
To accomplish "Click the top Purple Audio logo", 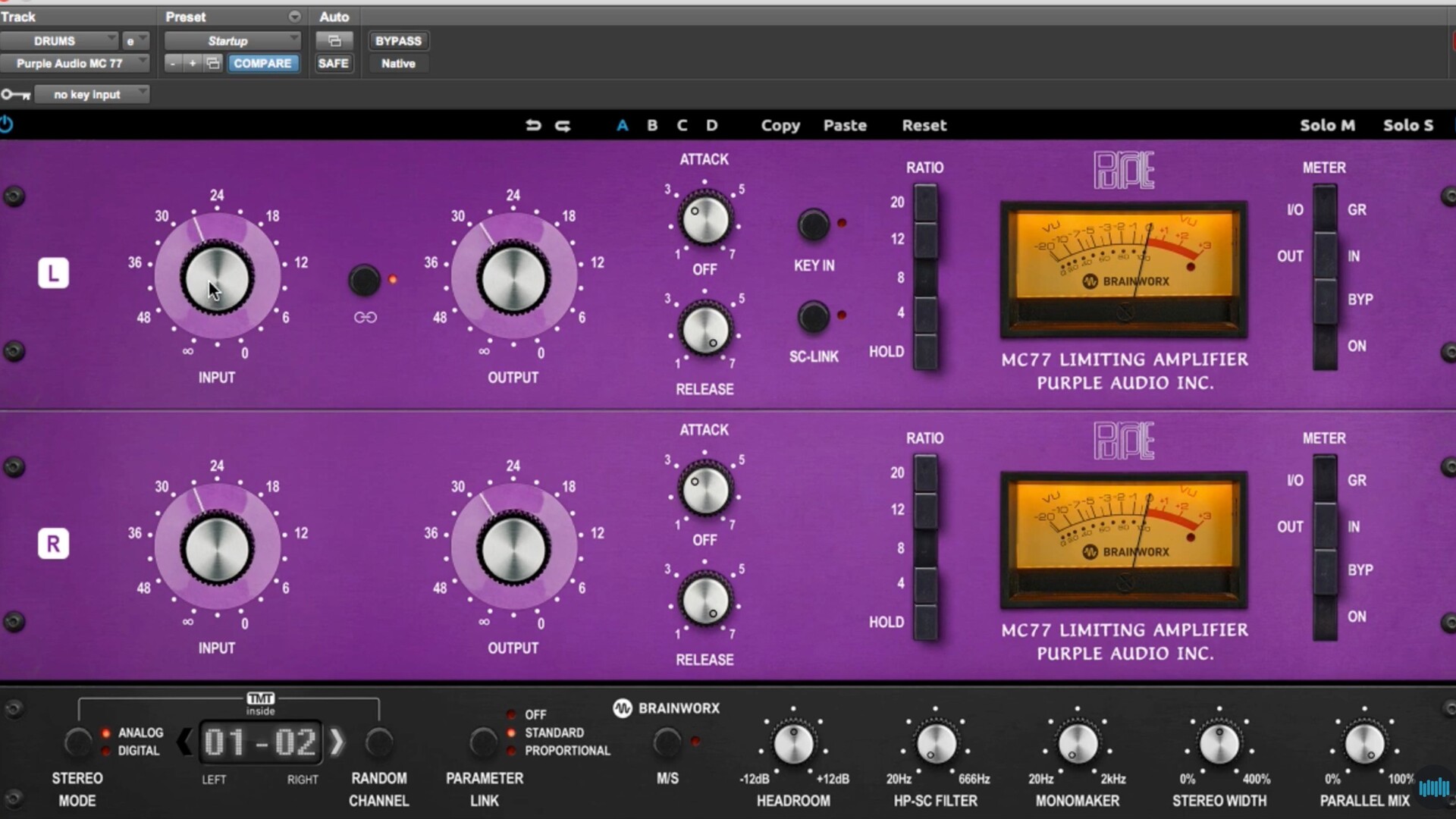I will click(x=1124, y=170).
